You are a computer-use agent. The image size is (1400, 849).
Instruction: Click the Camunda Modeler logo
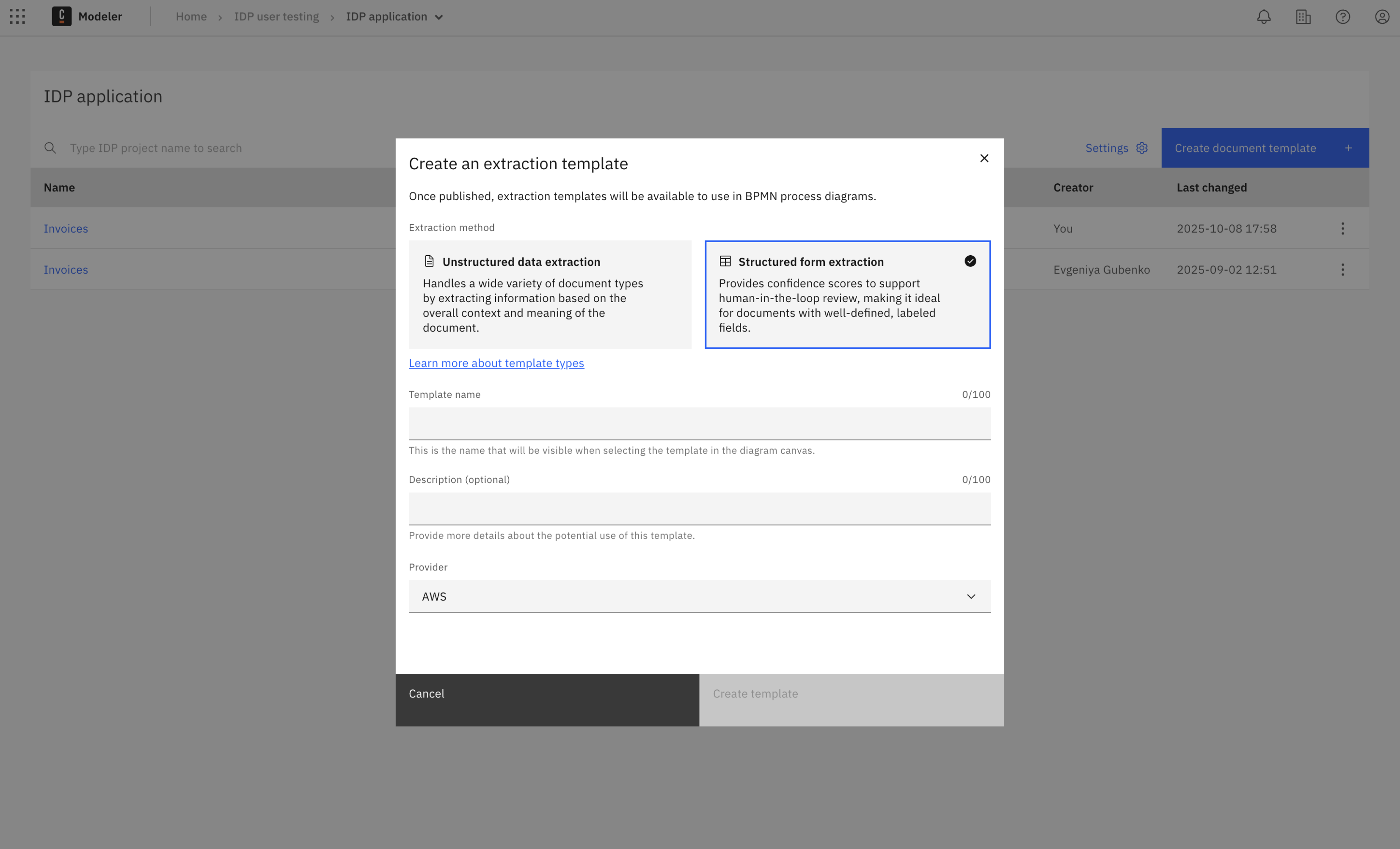(61, 17)
